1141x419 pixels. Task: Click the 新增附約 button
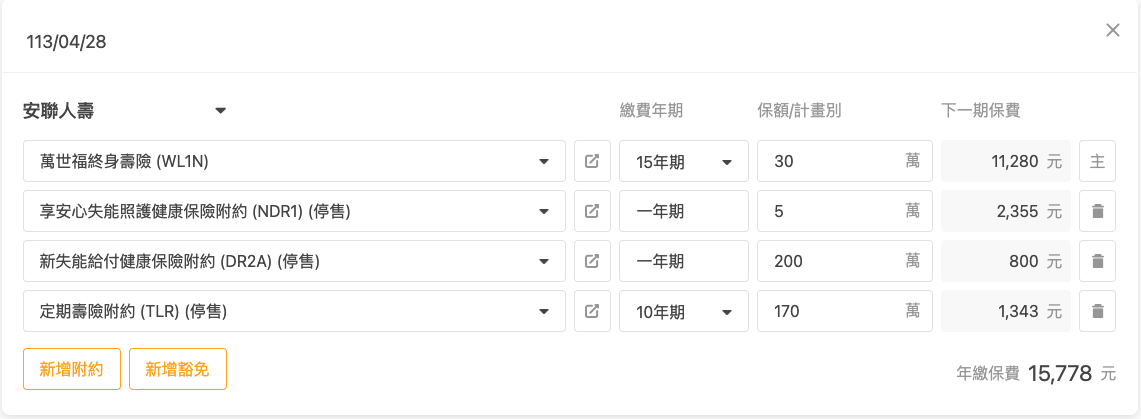(x=72, y=369)
